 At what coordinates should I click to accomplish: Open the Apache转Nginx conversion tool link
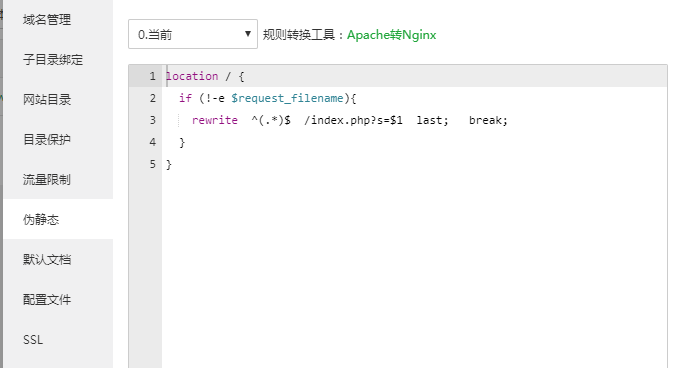coord(391,35)
